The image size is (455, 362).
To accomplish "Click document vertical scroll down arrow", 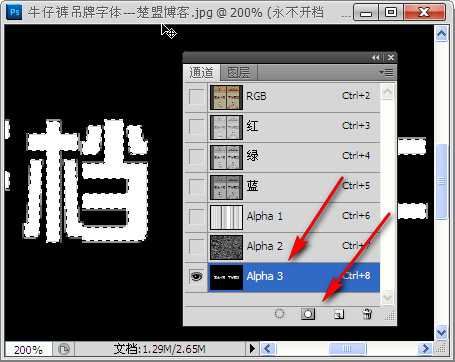I will (441, 332).
